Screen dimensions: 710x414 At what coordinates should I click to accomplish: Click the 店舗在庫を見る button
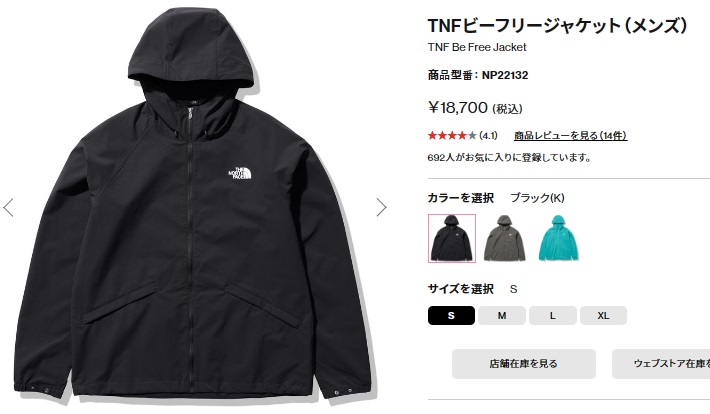click(x=524, y=364)
